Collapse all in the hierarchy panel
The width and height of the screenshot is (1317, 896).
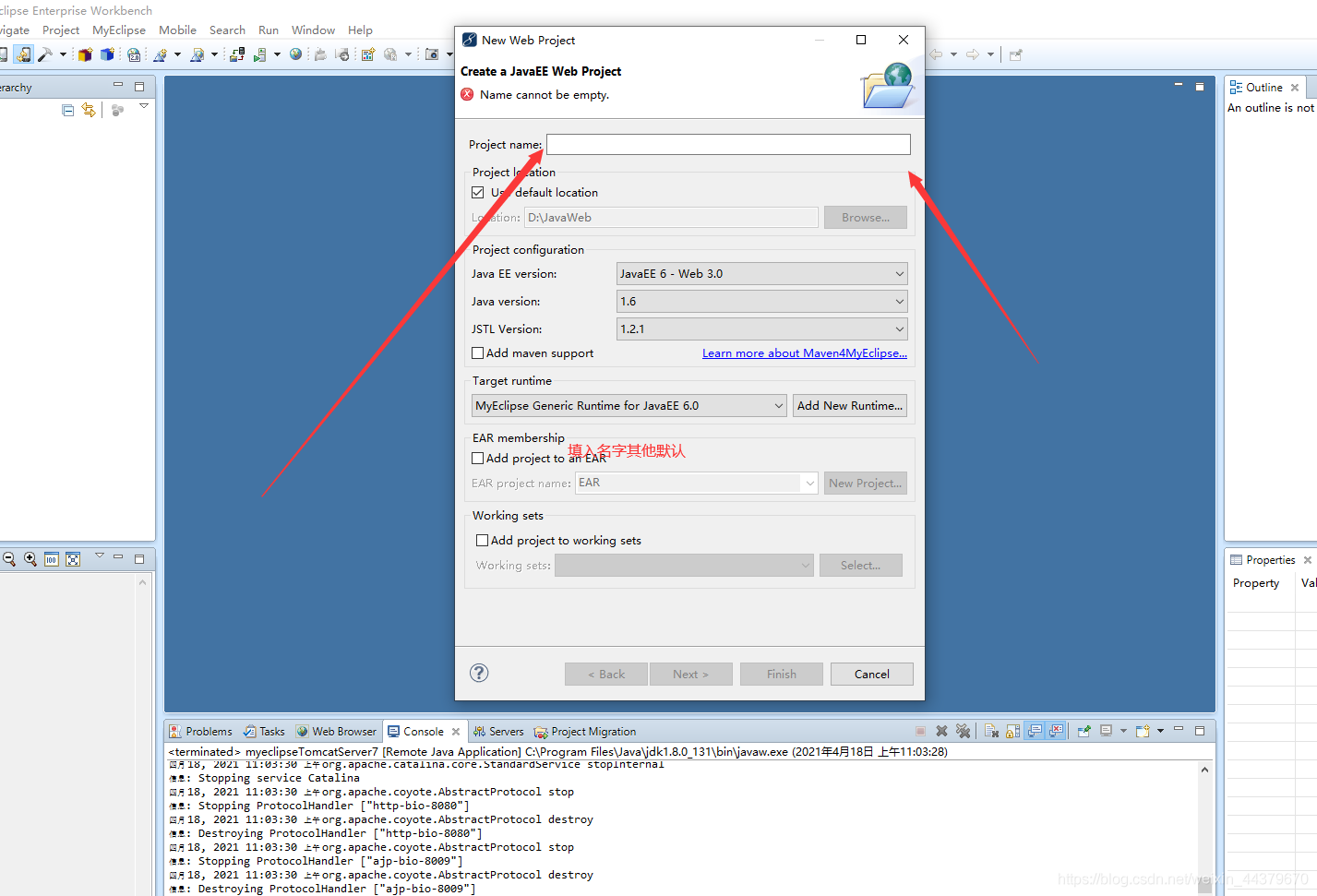[67, 110]
